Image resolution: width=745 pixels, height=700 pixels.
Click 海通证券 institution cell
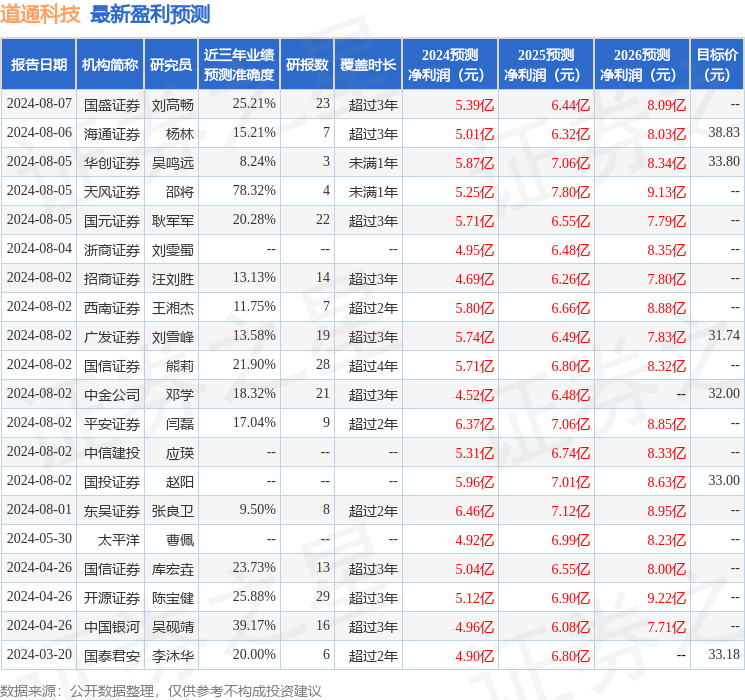coord(112,134)
